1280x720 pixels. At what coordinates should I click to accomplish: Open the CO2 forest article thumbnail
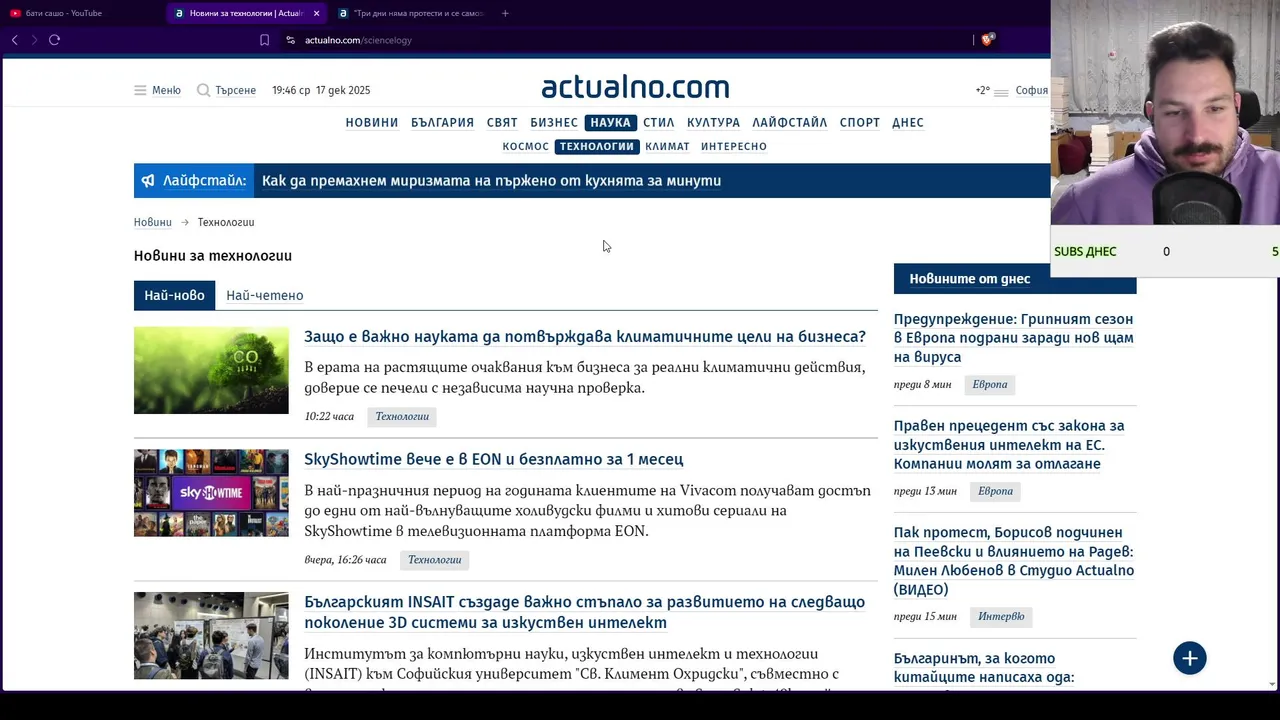[211, 370]
